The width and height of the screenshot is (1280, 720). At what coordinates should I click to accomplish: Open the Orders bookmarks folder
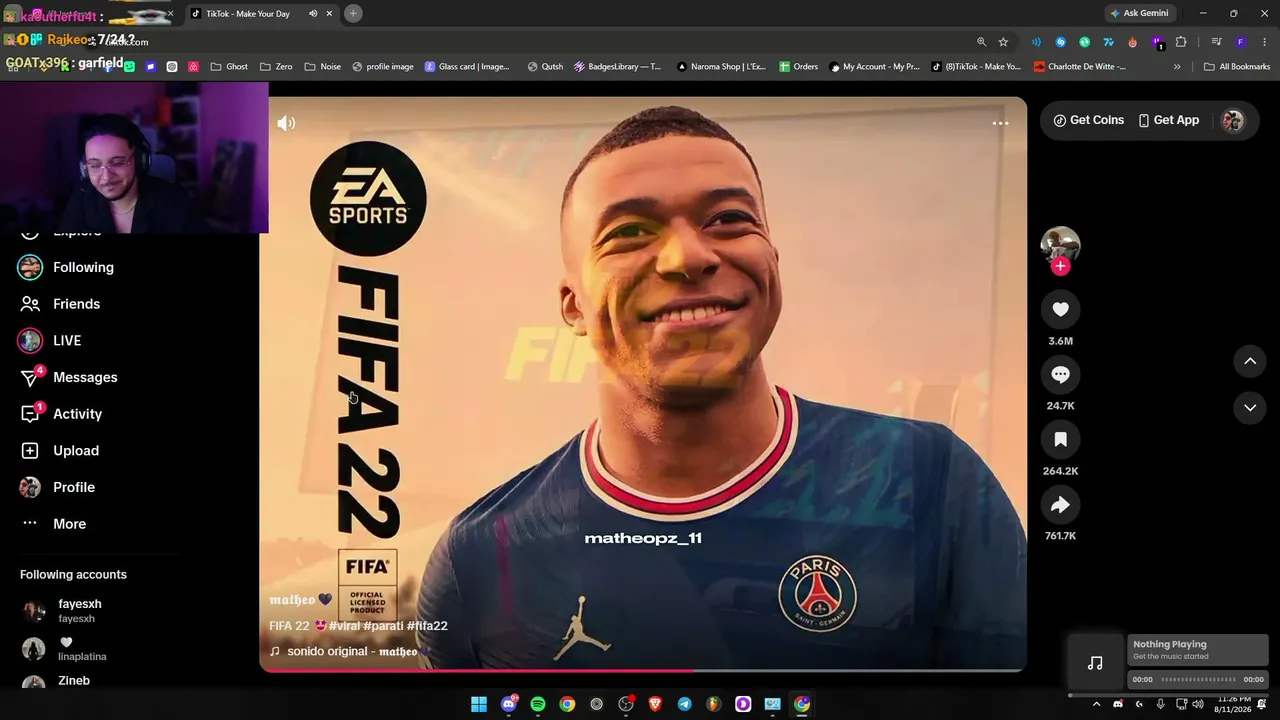[x=798, y=67]
